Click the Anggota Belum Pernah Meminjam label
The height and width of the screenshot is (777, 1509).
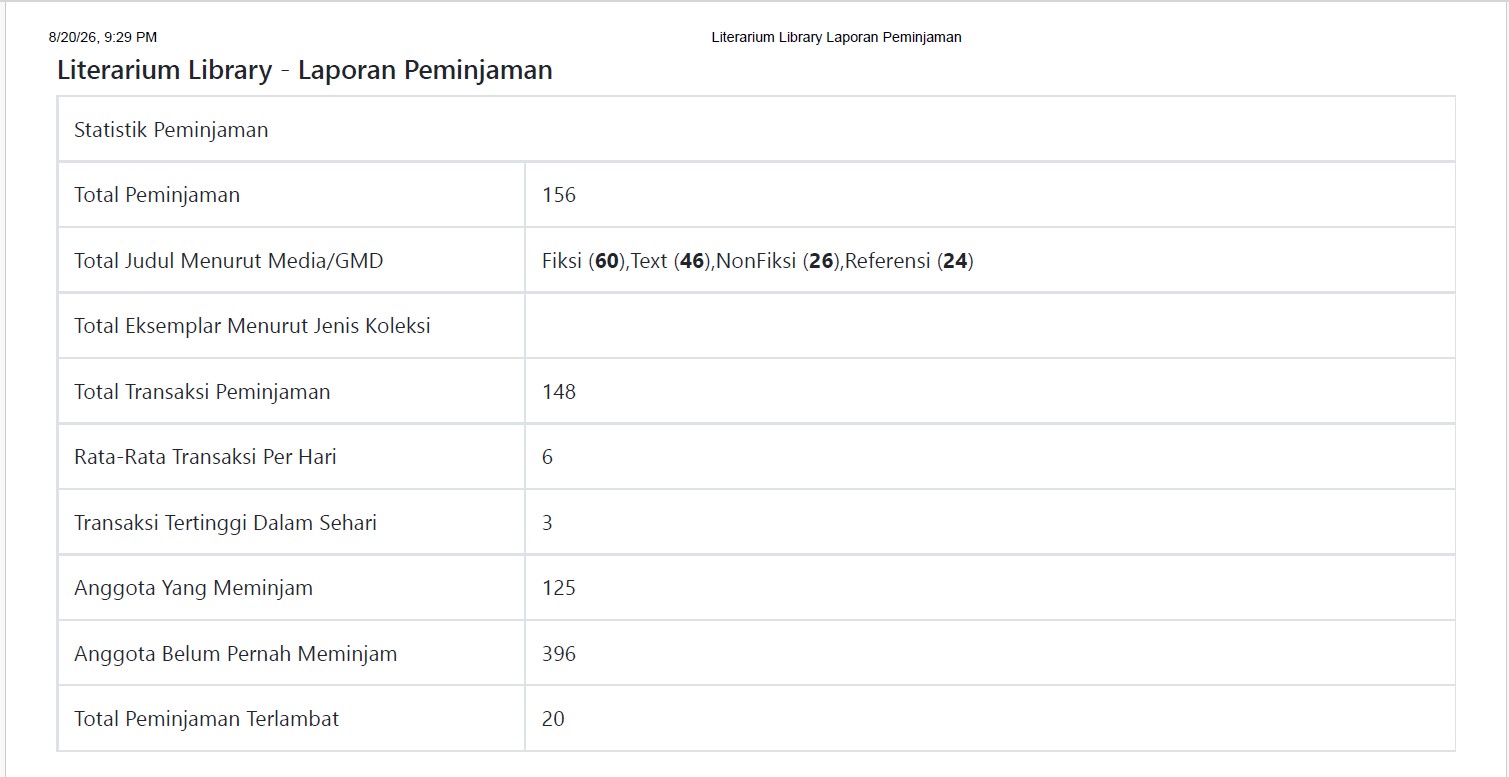click(x=235, y=654)
